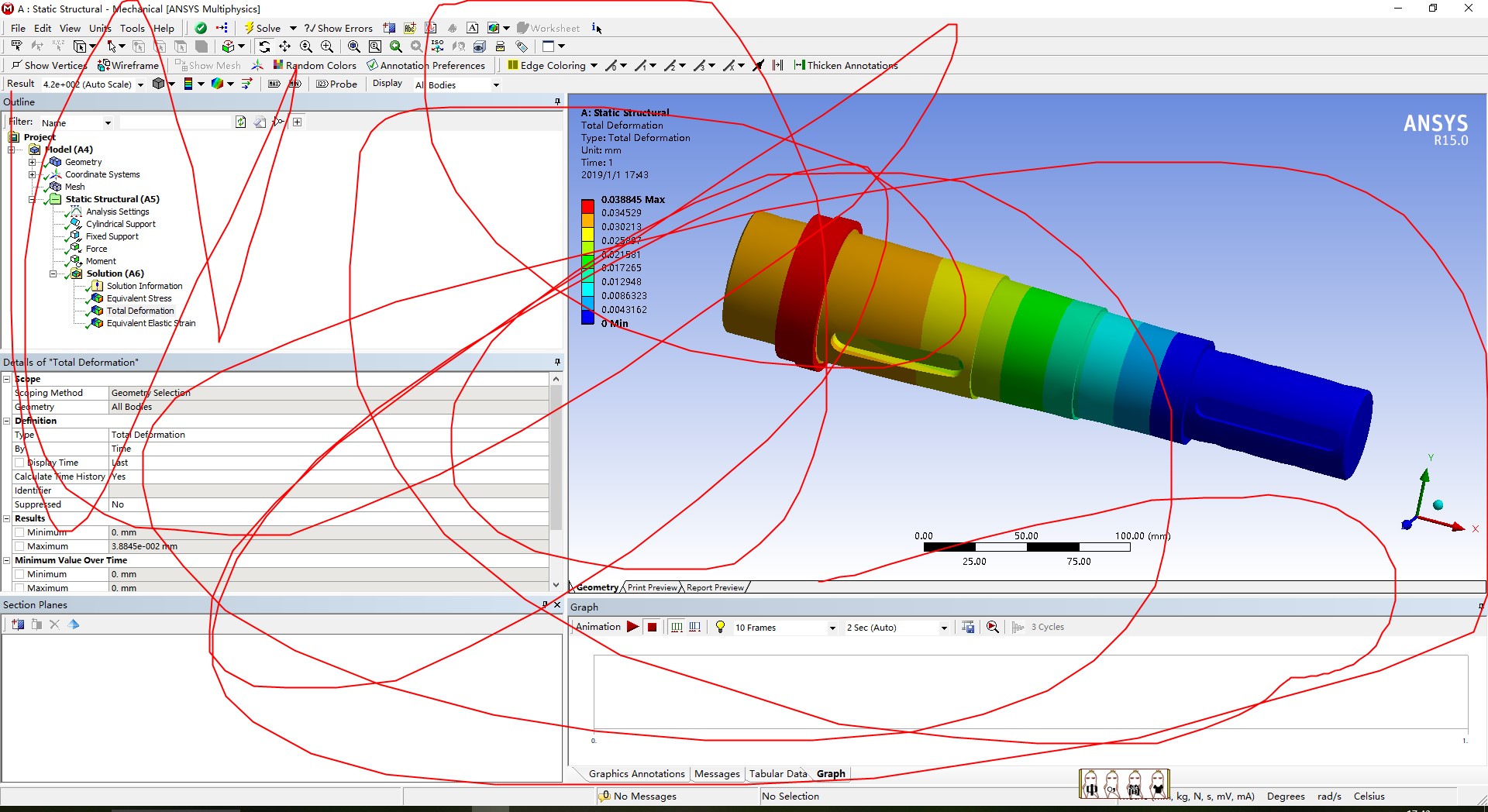Click the Label (A) toolbar icon
1488x812 pixels.
pyautogui.click(x=472, y=28)
